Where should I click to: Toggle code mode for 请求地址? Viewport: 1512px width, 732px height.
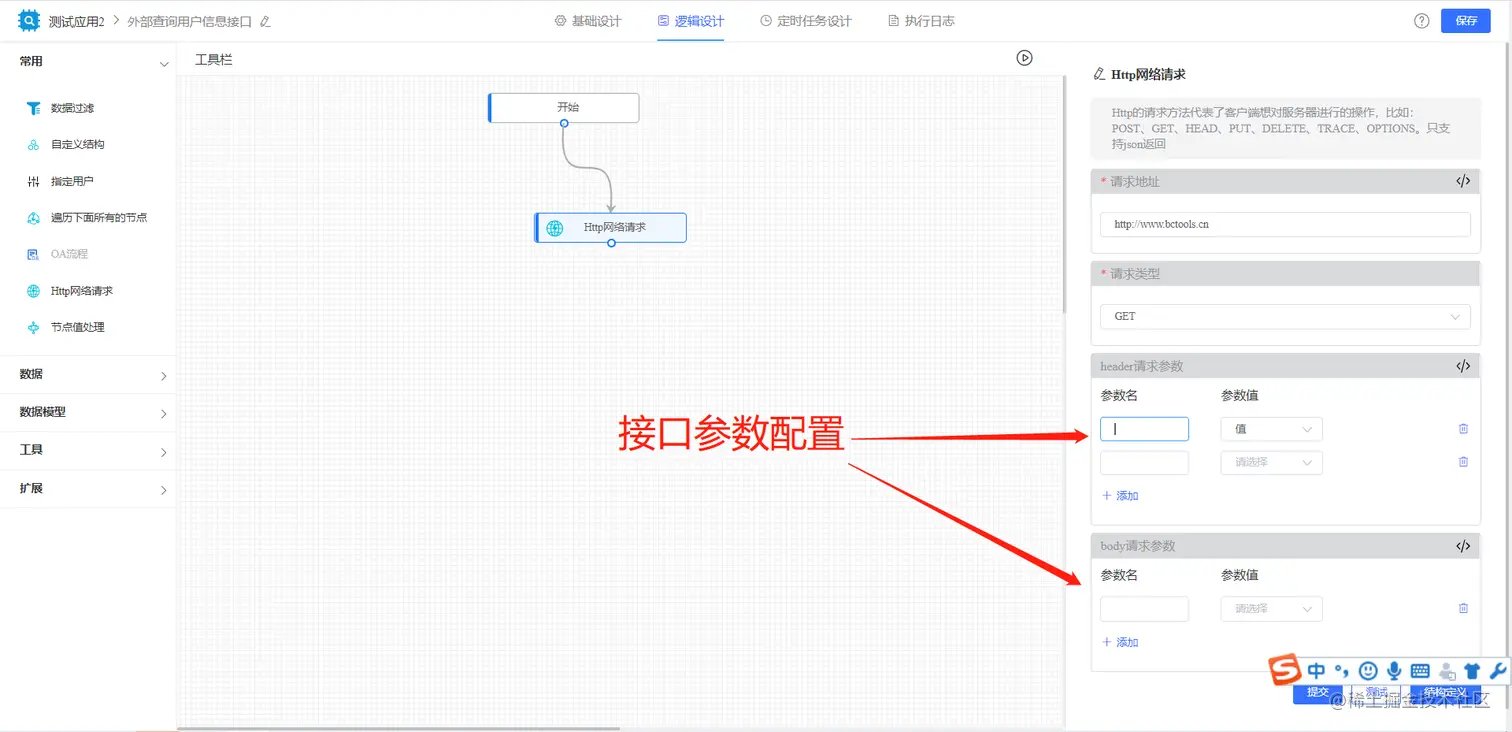coord(1463,182)
